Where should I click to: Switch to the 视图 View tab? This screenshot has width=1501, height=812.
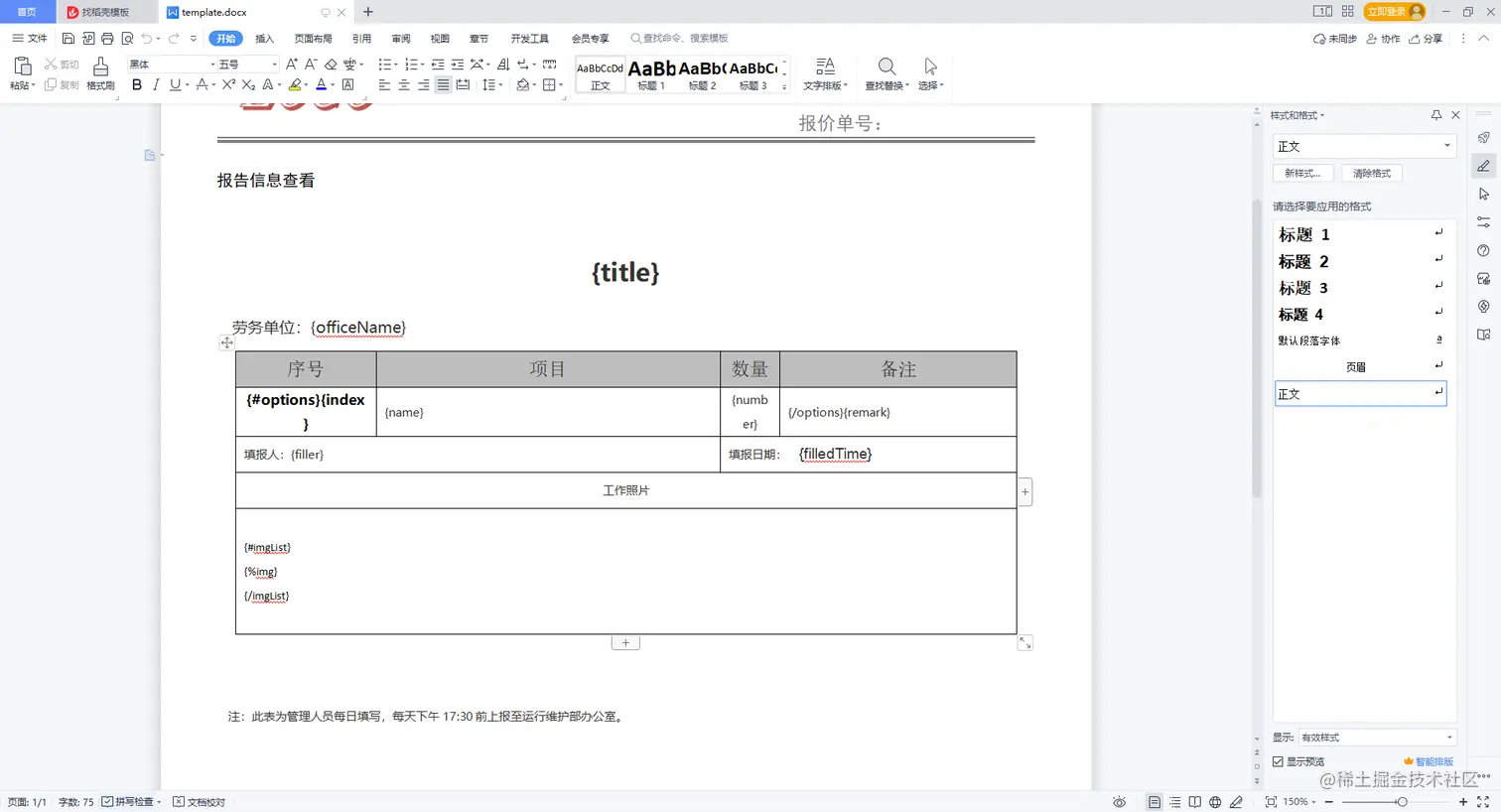pos(440,39)
